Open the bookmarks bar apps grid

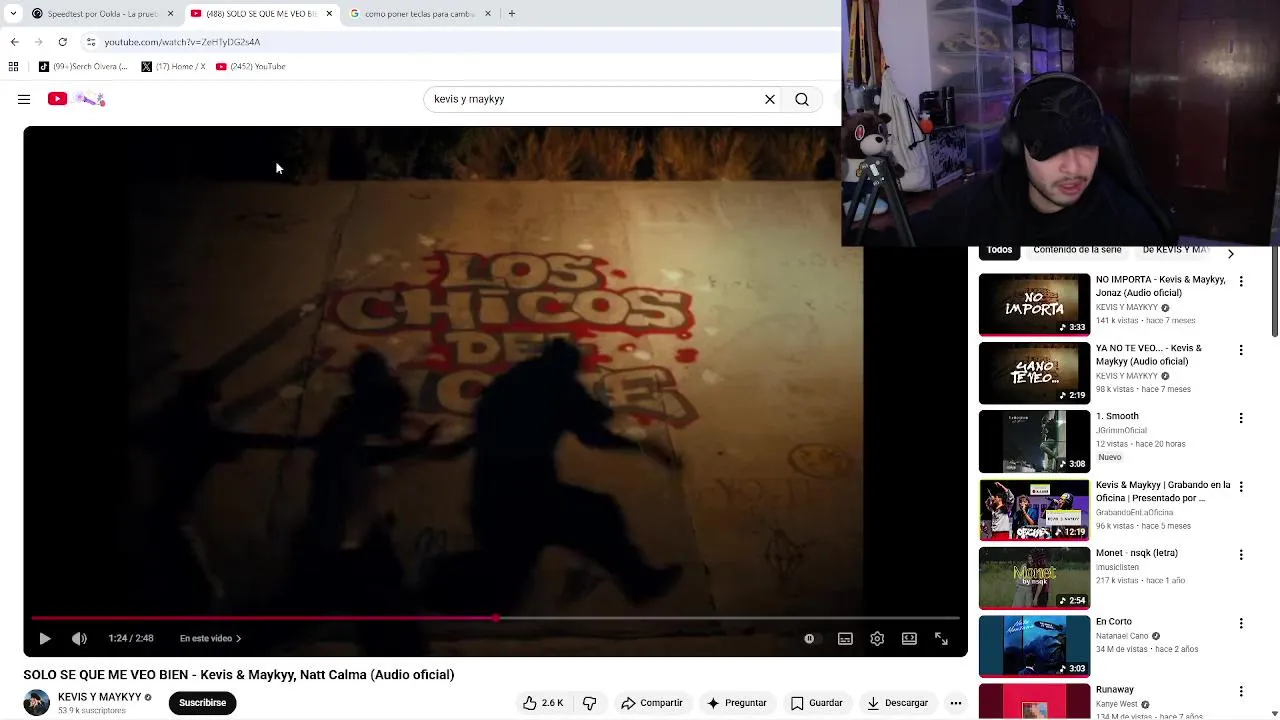coord(13,66)
